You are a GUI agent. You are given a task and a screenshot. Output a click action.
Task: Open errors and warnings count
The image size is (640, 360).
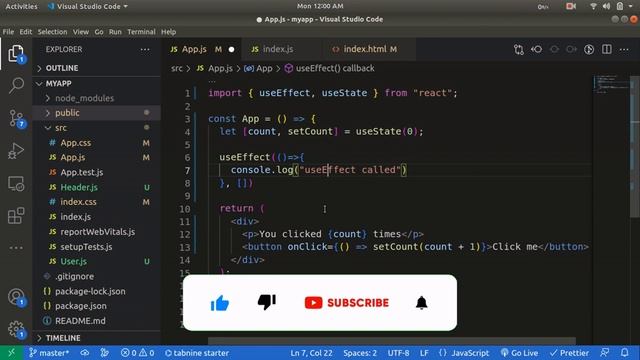click(x=137, y=353)
